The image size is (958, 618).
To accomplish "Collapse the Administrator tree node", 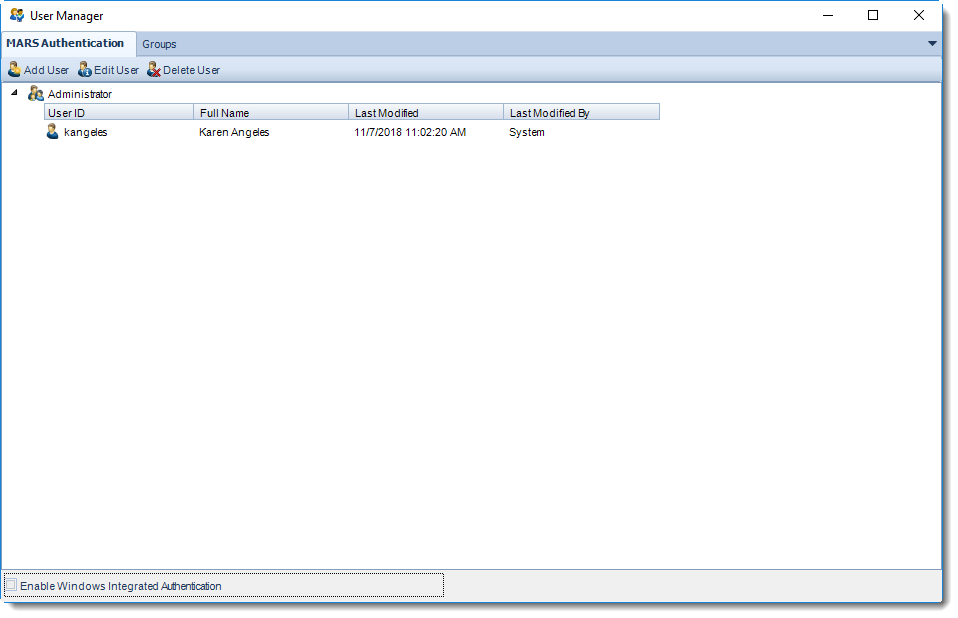I will coord(14,93).
